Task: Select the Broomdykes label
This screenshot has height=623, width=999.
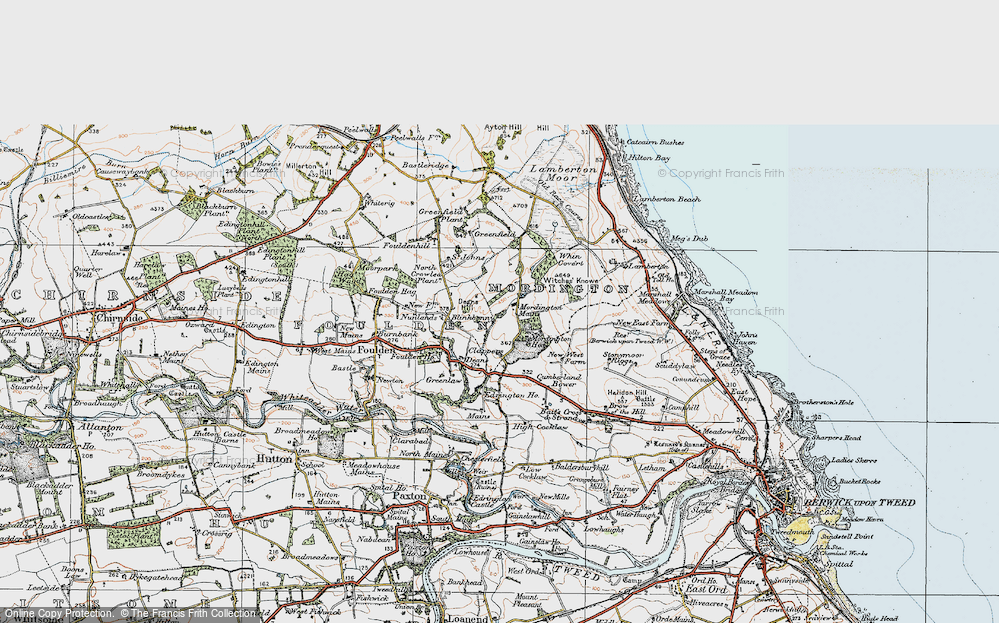Action: pos(161,474)
